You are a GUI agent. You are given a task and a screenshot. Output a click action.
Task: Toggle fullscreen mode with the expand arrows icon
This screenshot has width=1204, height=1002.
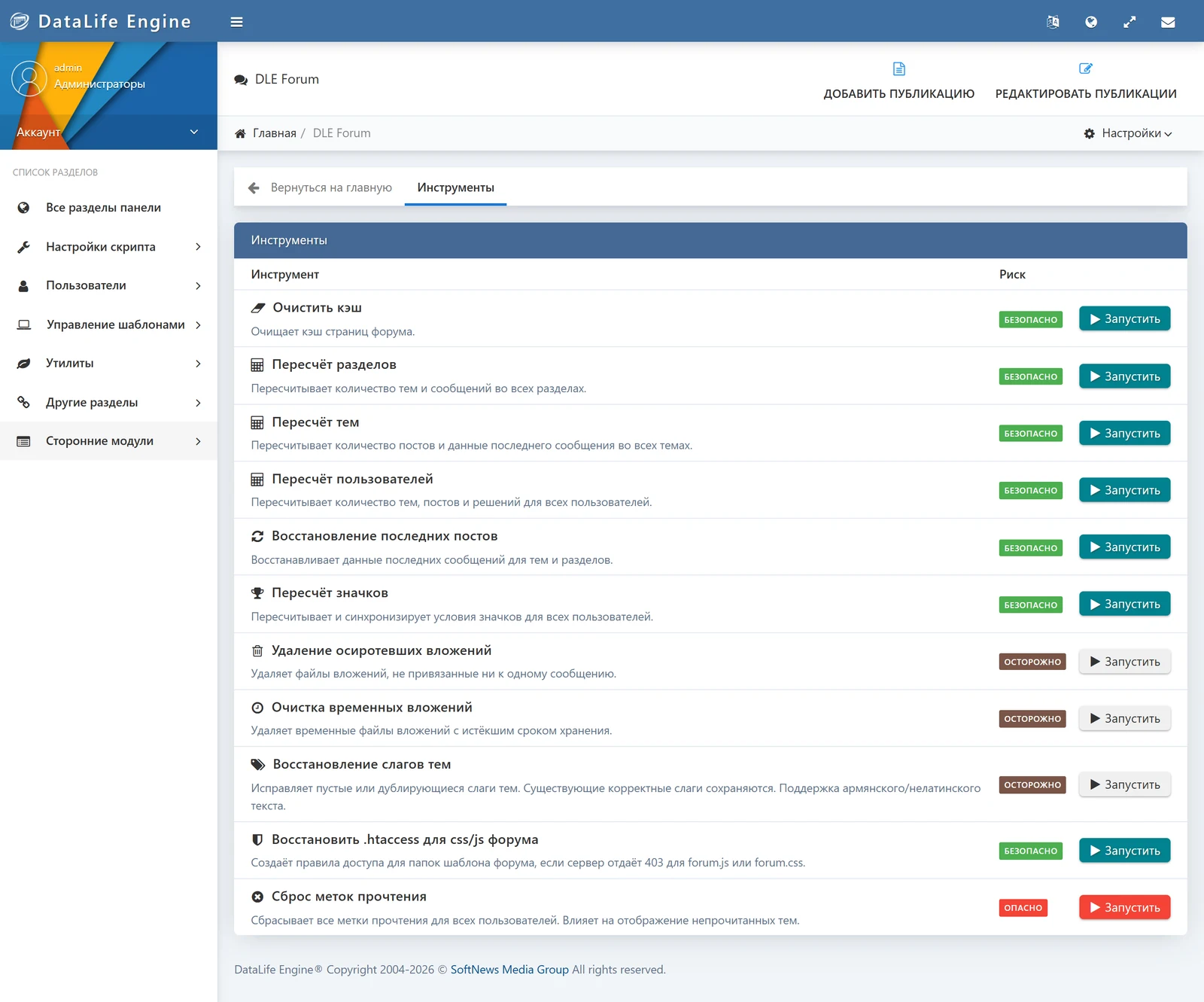click(1130, 22)
